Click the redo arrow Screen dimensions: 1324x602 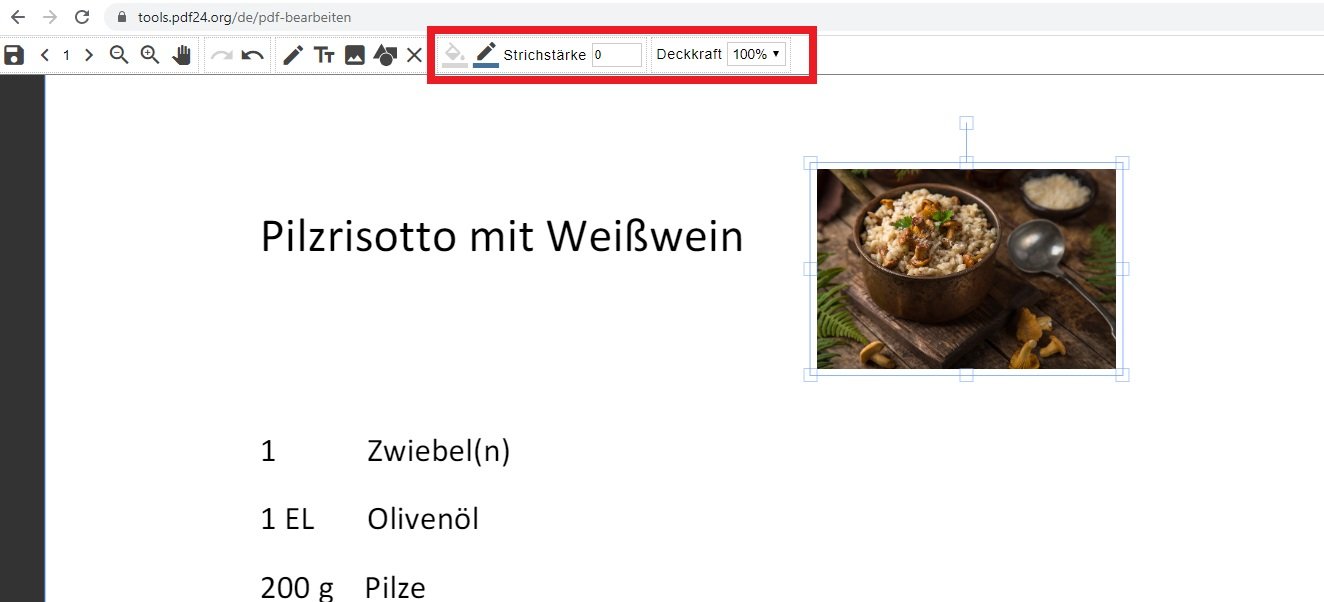pyautogui.click(x=222, y=55)
